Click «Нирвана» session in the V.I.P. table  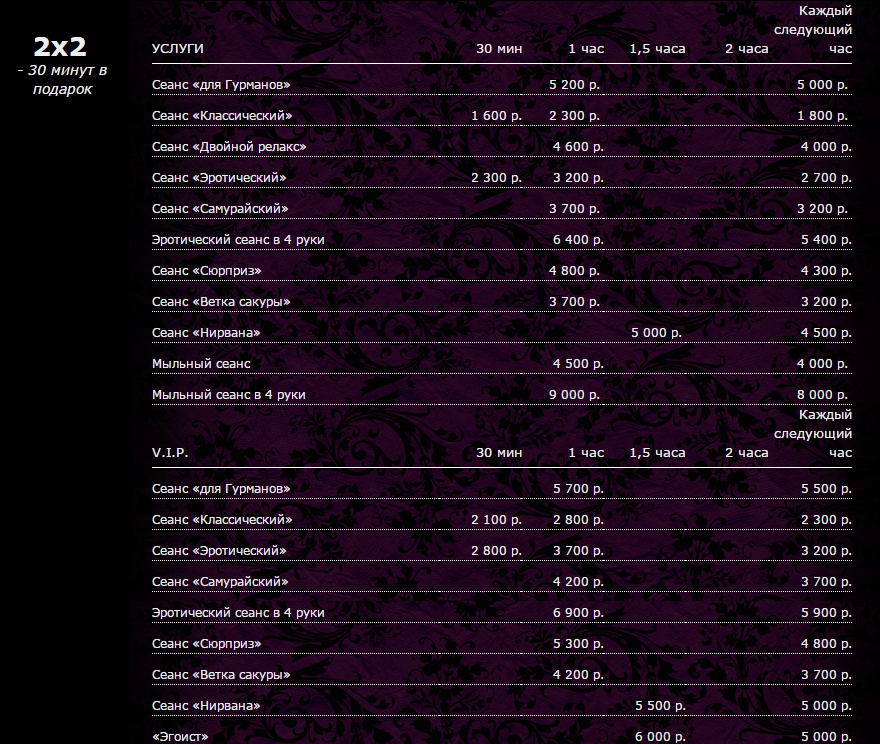coord(206,706)
